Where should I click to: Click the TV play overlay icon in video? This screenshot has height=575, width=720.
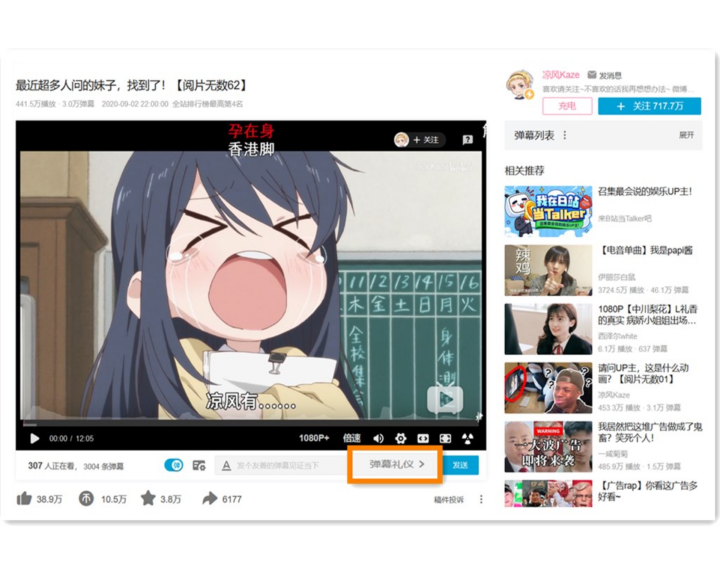444,399
